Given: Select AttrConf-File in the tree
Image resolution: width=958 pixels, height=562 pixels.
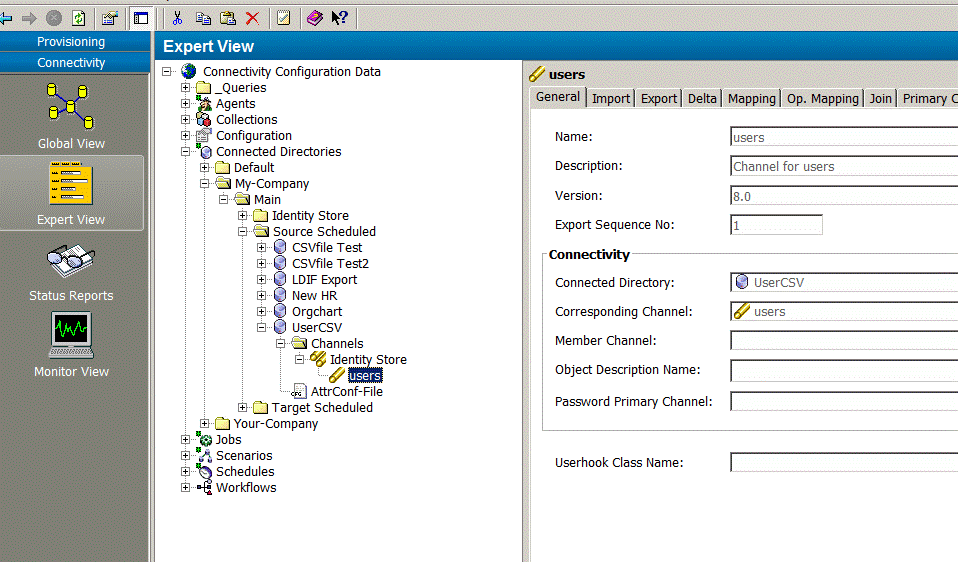Looking at the screenshot, I should [x=346, y=392].
